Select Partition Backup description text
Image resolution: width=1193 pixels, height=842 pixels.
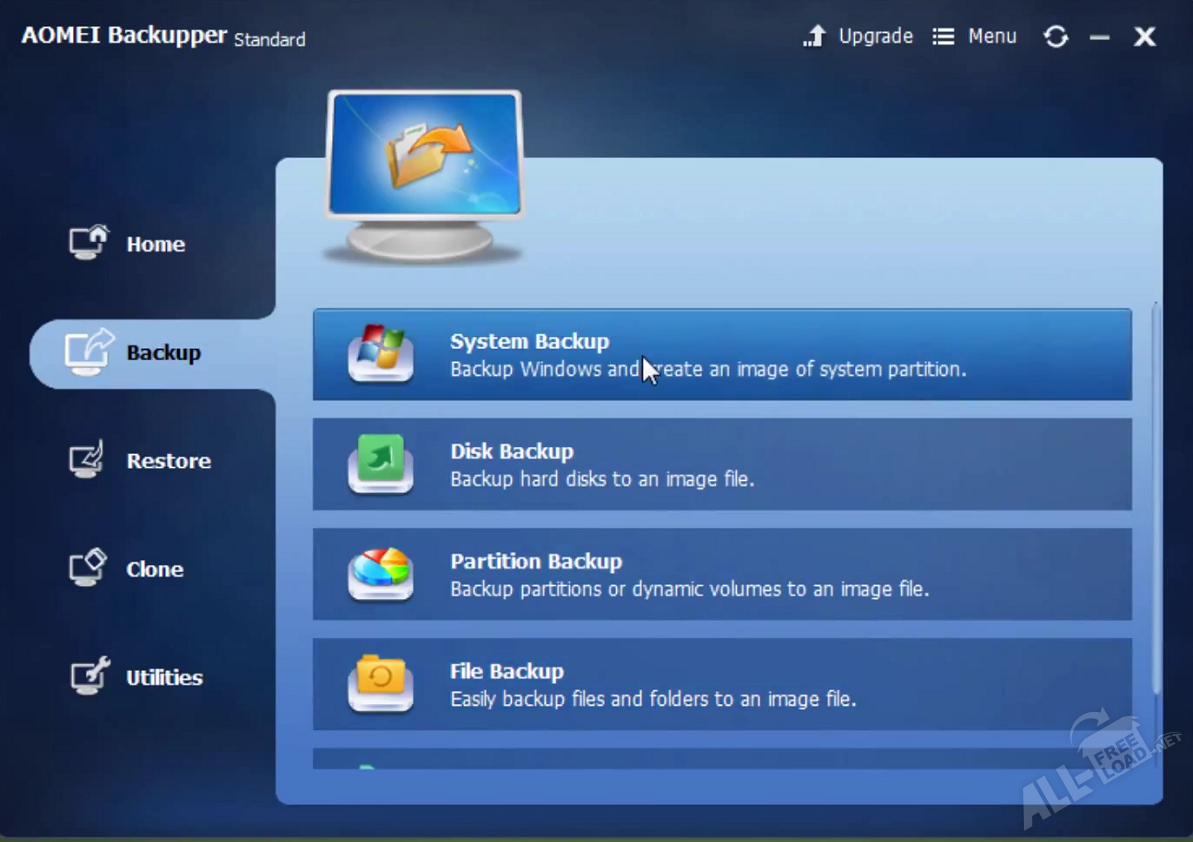coord(689,590)
